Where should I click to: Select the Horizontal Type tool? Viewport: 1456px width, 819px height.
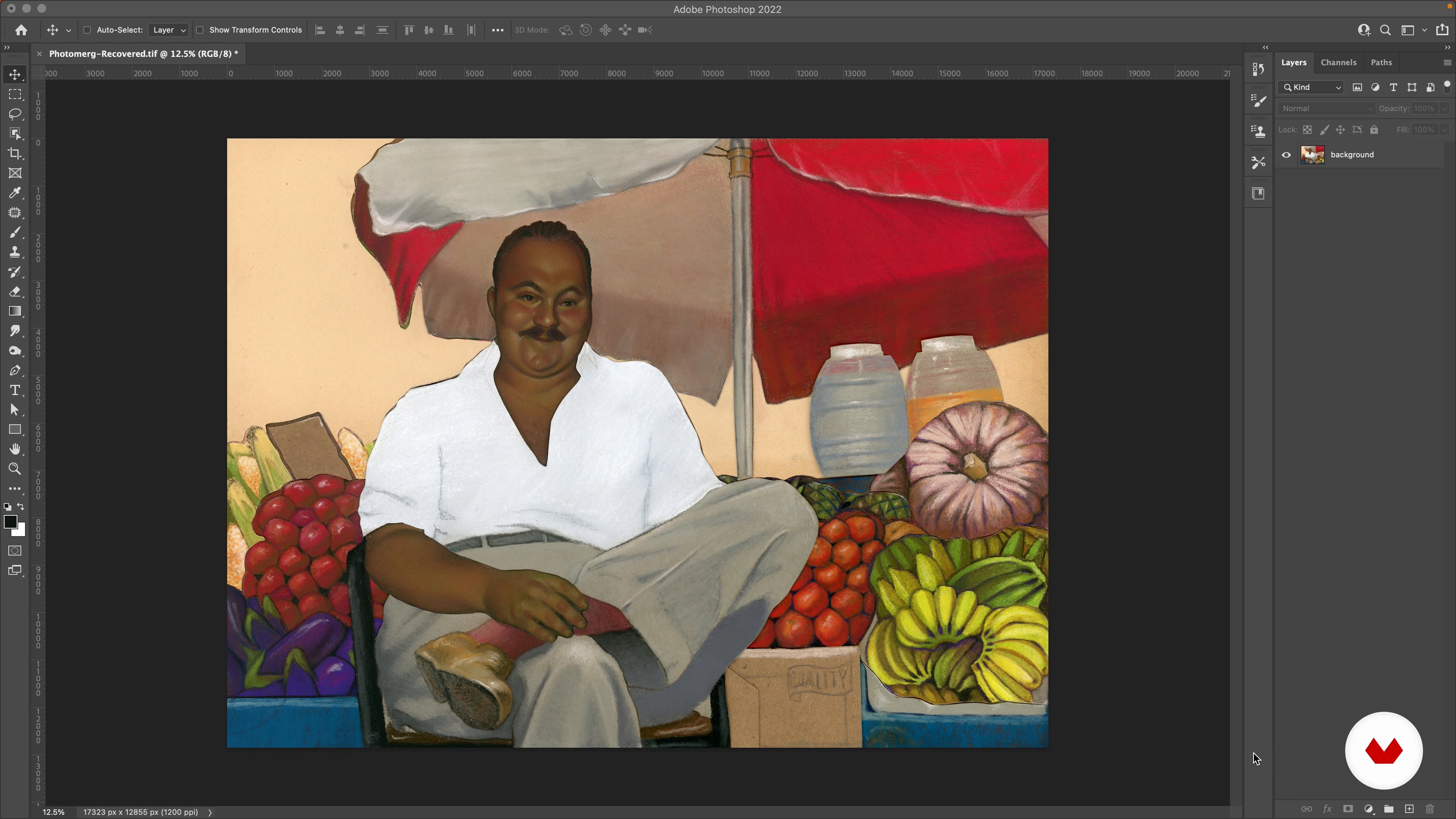(x=15, y=391)
